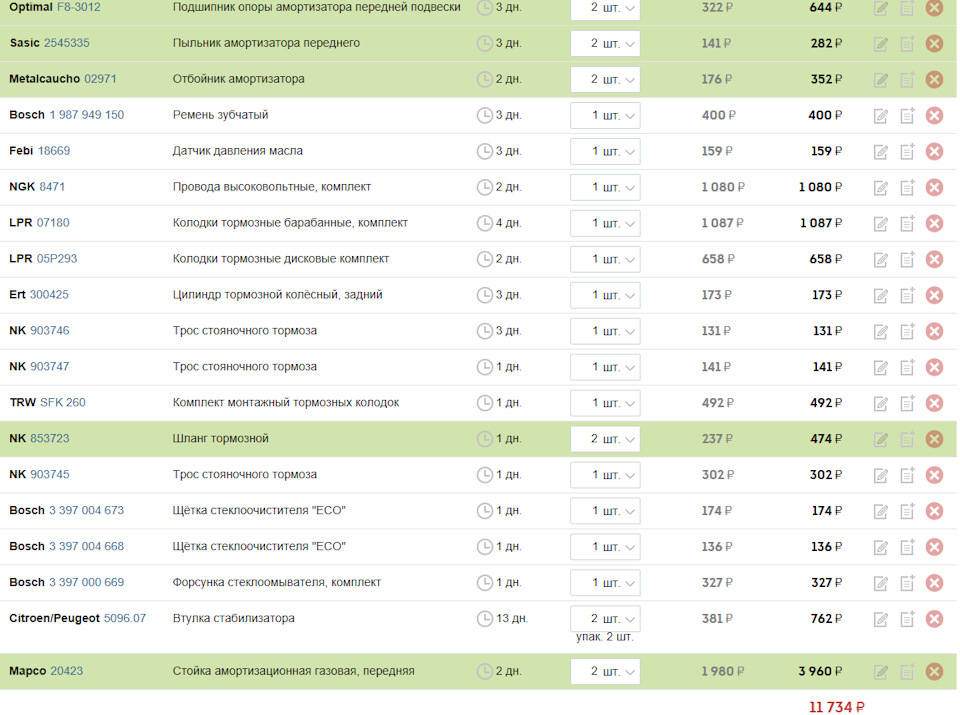Screen dimensions: 960x715
Task: Show delivery clock for Citroen/Peugeot 5096.07
Action: (x=484, y=619)
